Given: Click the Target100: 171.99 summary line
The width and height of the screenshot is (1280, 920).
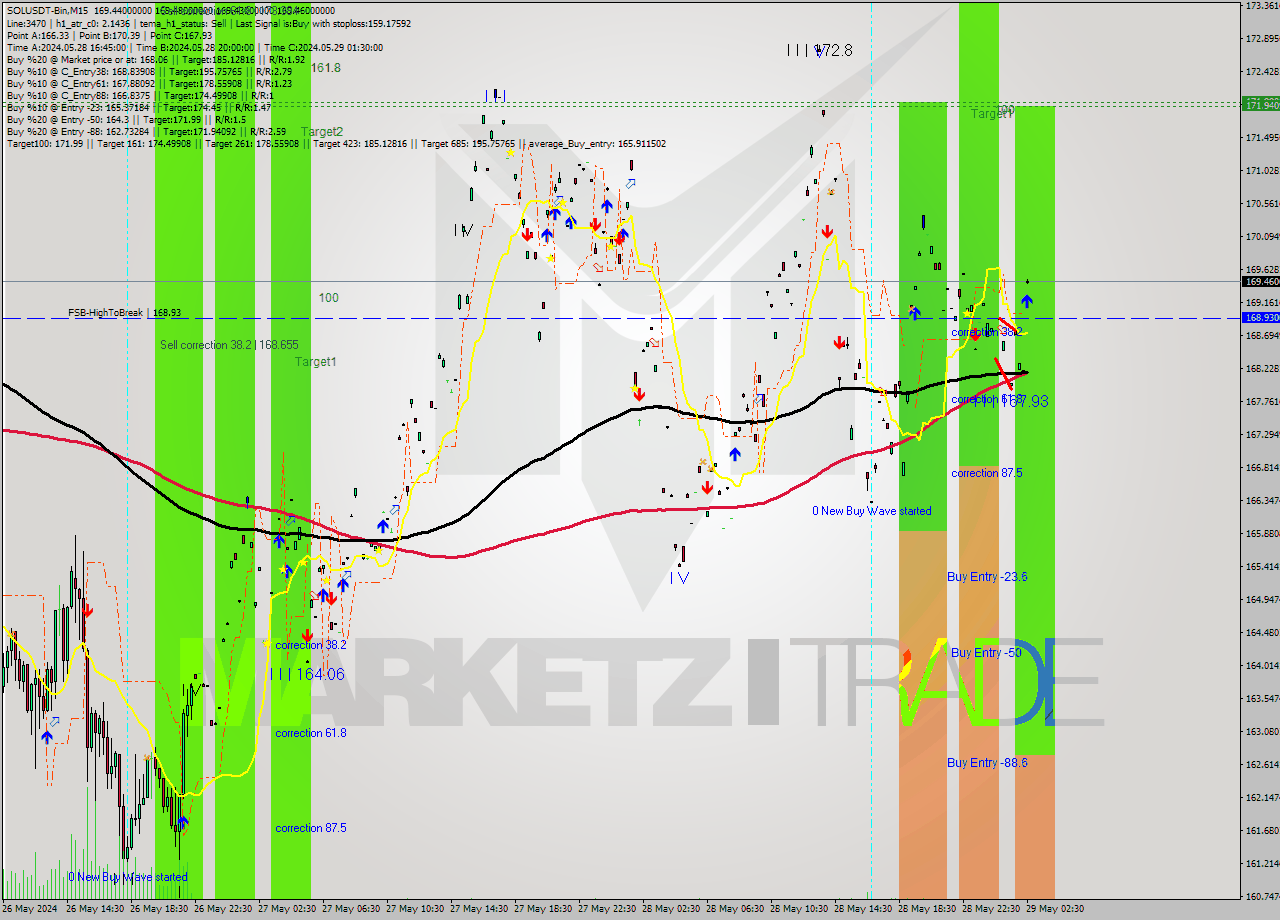Looking at the screenshot, I should [x=336, y=143].
